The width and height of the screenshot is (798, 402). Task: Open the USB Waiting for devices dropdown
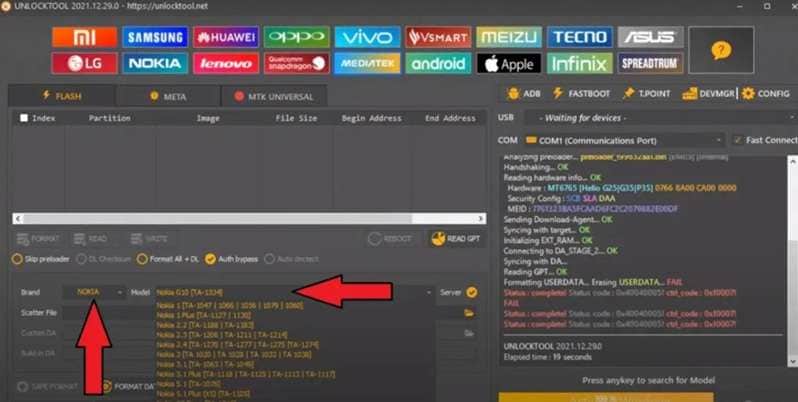(x=661, y=118)
